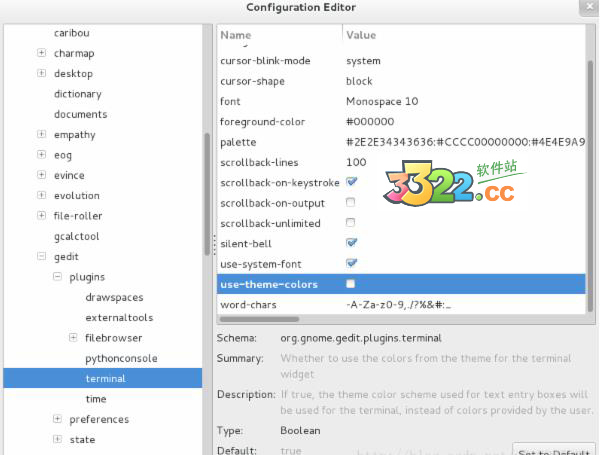
Task: Expand the state tree node
Action: tap(57, 439)
